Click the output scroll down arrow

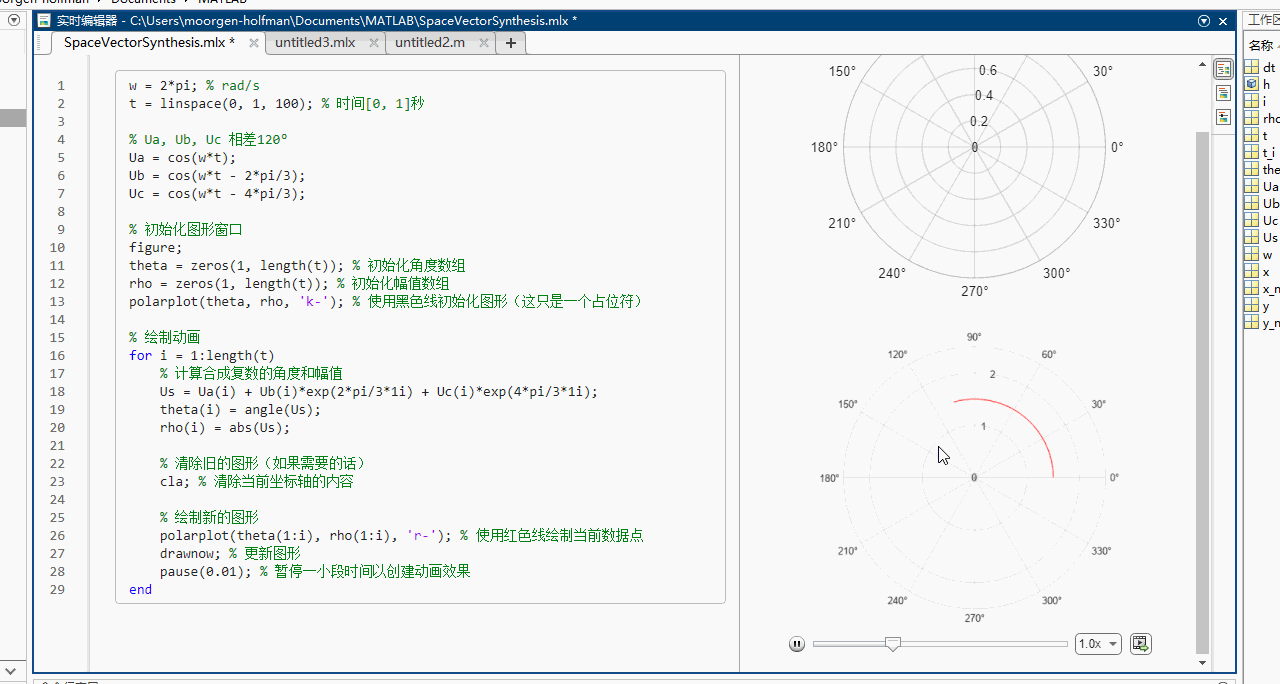pyautogui.click(x=1203, y=662)
